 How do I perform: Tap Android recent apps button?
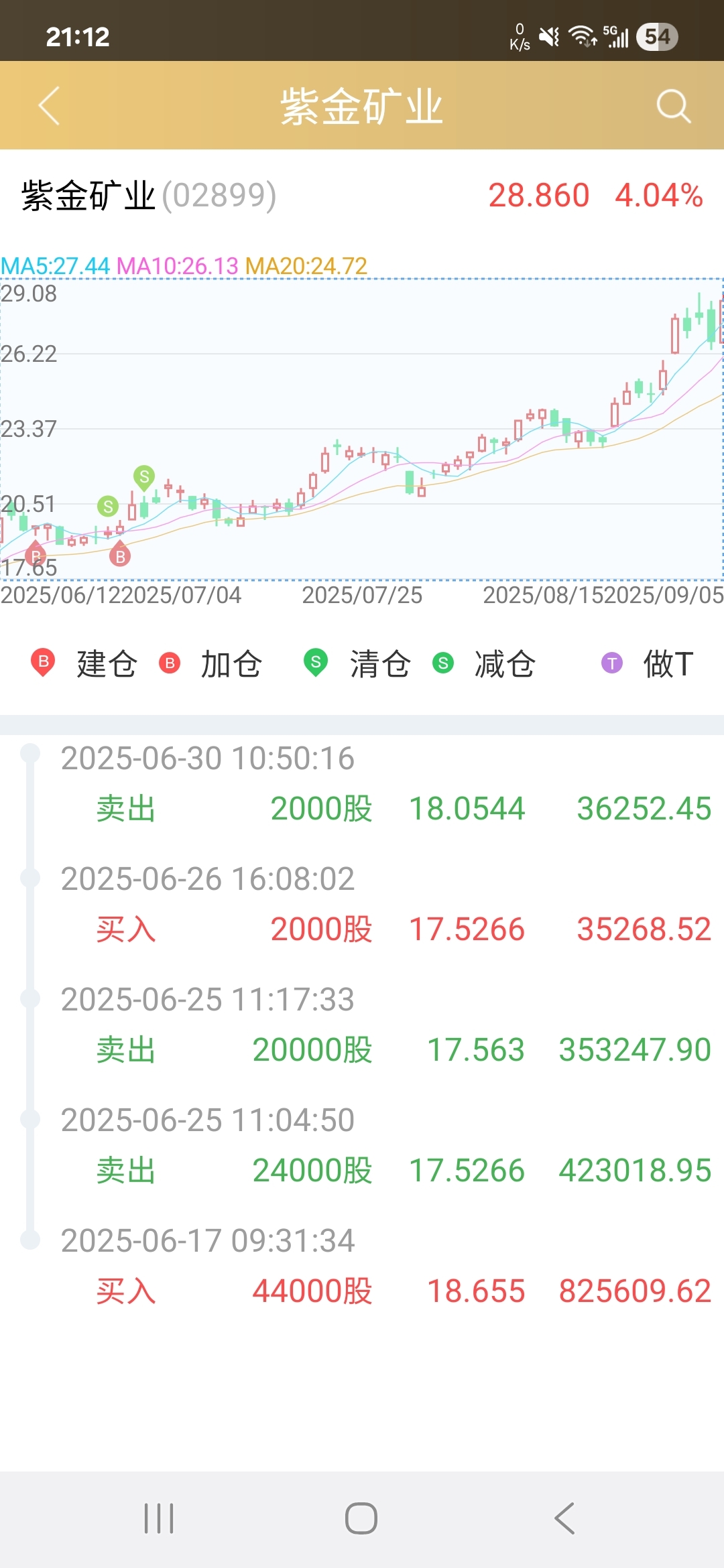159,1518
